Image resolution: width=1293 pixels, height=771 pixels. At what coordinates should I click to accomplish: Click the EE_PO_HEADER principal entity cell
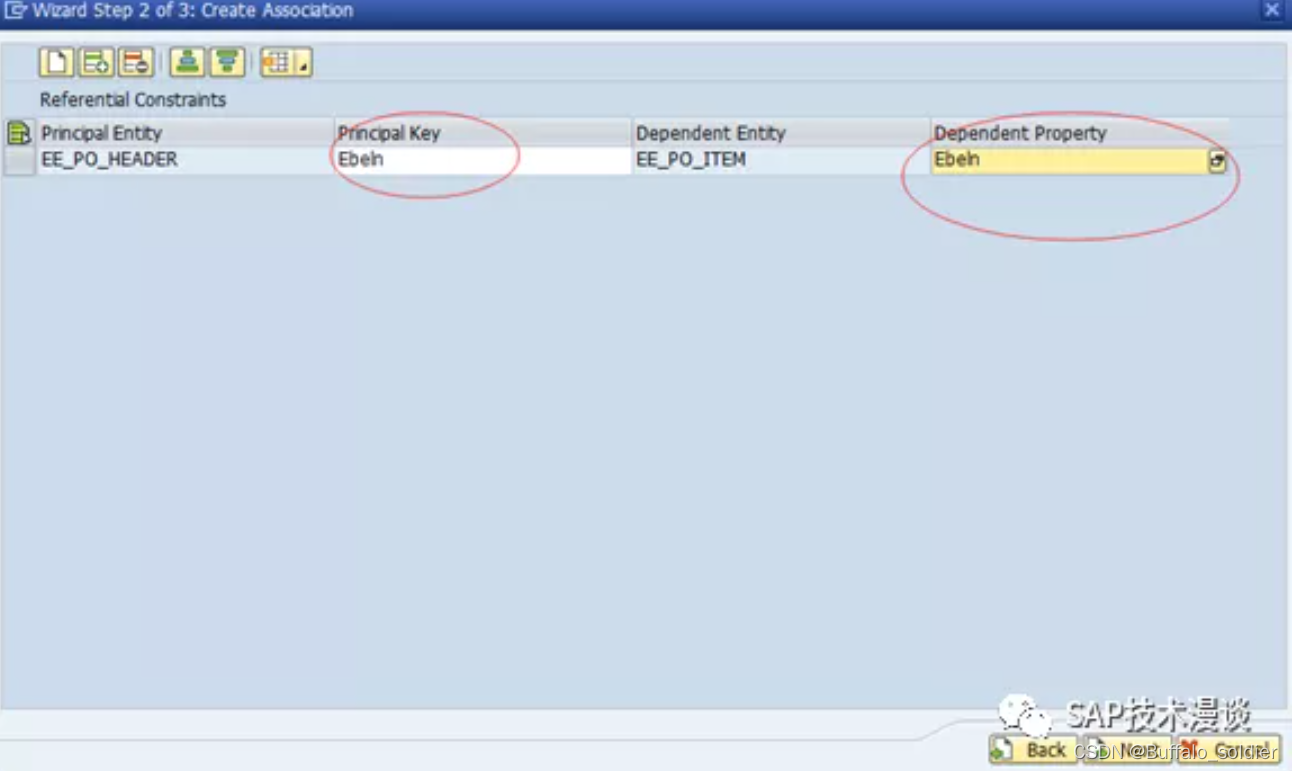(x=186, y=161)
